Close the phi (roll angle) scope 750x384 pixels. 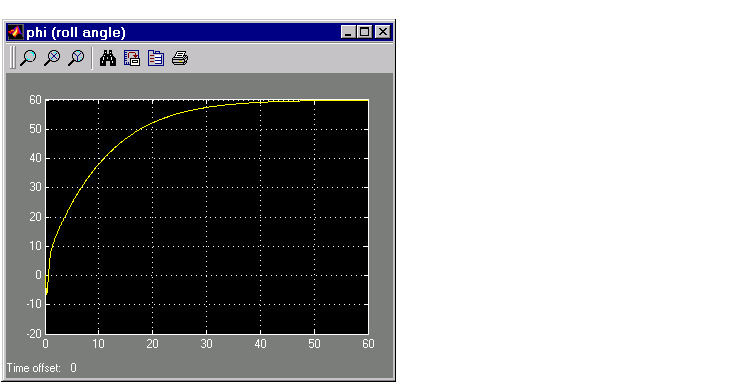pyautogui.click(x=383, y=32)
